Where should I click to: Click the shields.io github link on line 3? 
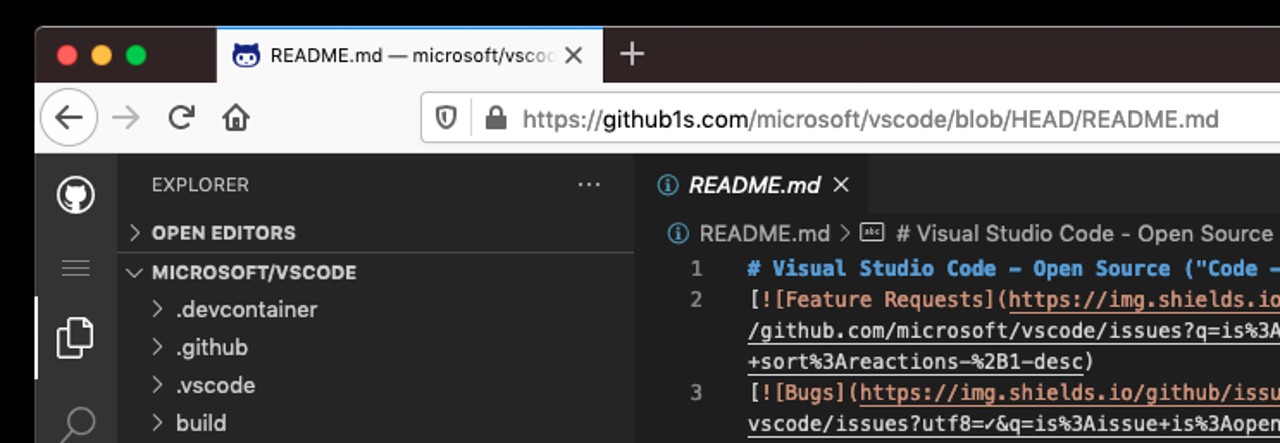pos(1070,393)
